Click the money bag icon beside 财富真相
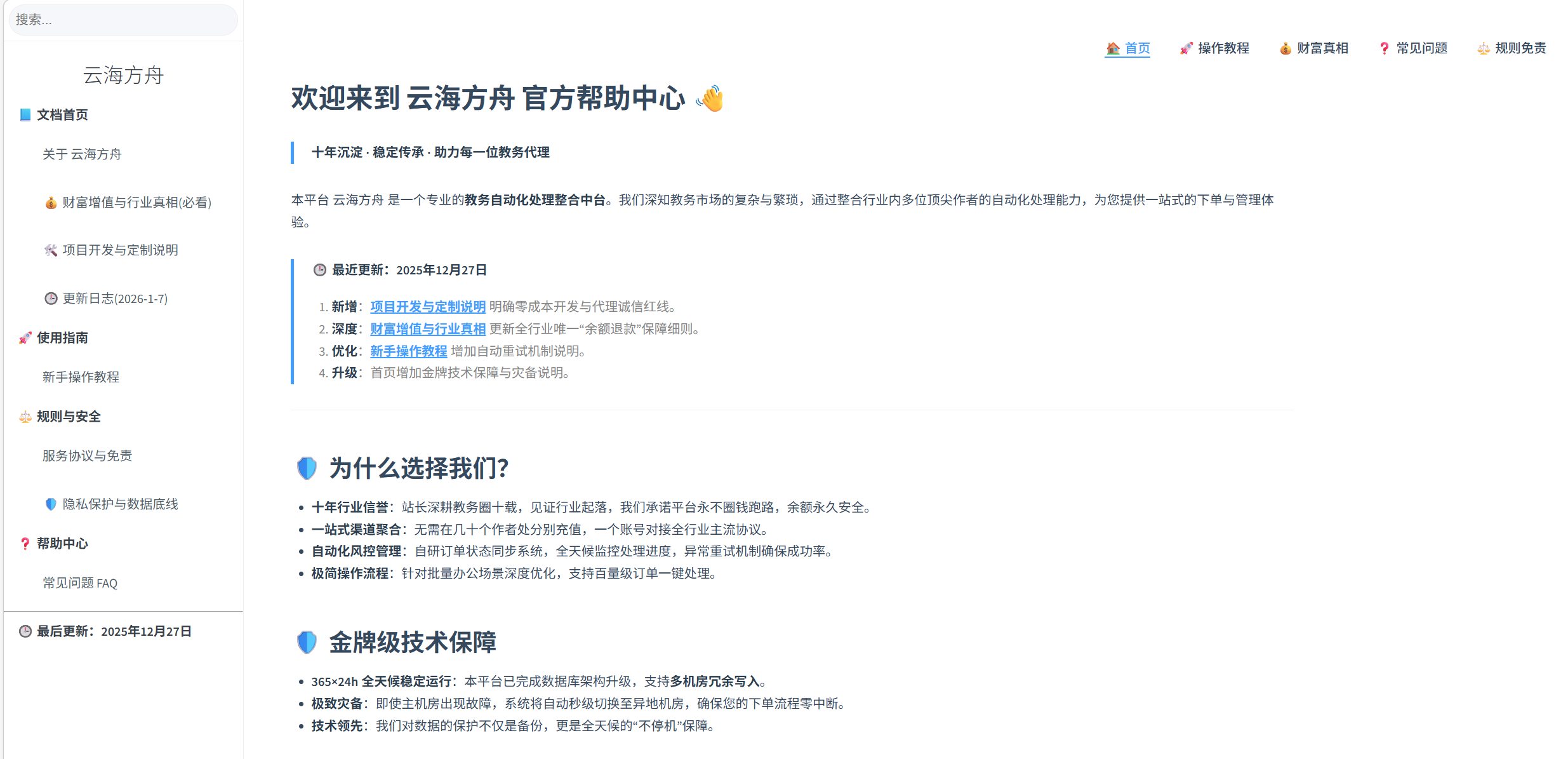This screenshot has height=759, width=1568. click(x=1286, y=48)
